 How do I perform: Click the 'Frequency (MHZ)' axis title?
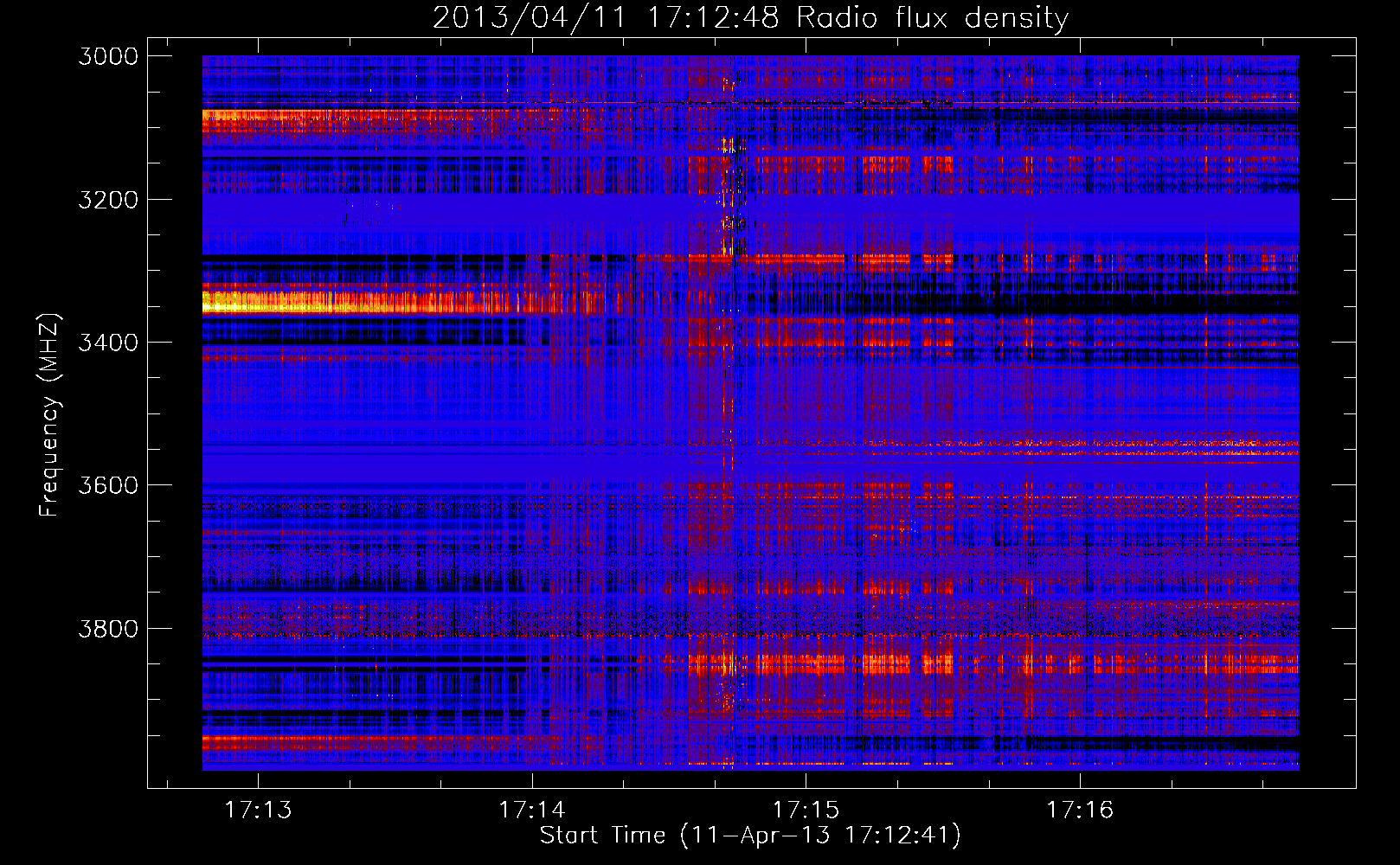(x=49, y=414)
